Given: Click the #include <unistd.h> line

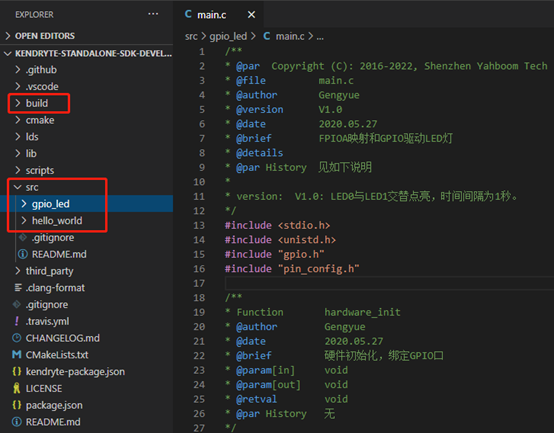Looking at the screenshot, I should pyautogui.click(x=280, y=240).
